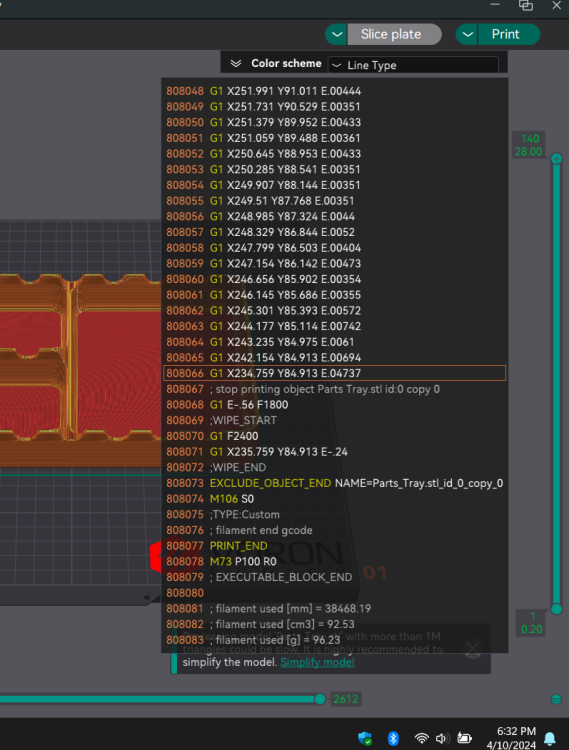Click the top layer slider handle

556,158
